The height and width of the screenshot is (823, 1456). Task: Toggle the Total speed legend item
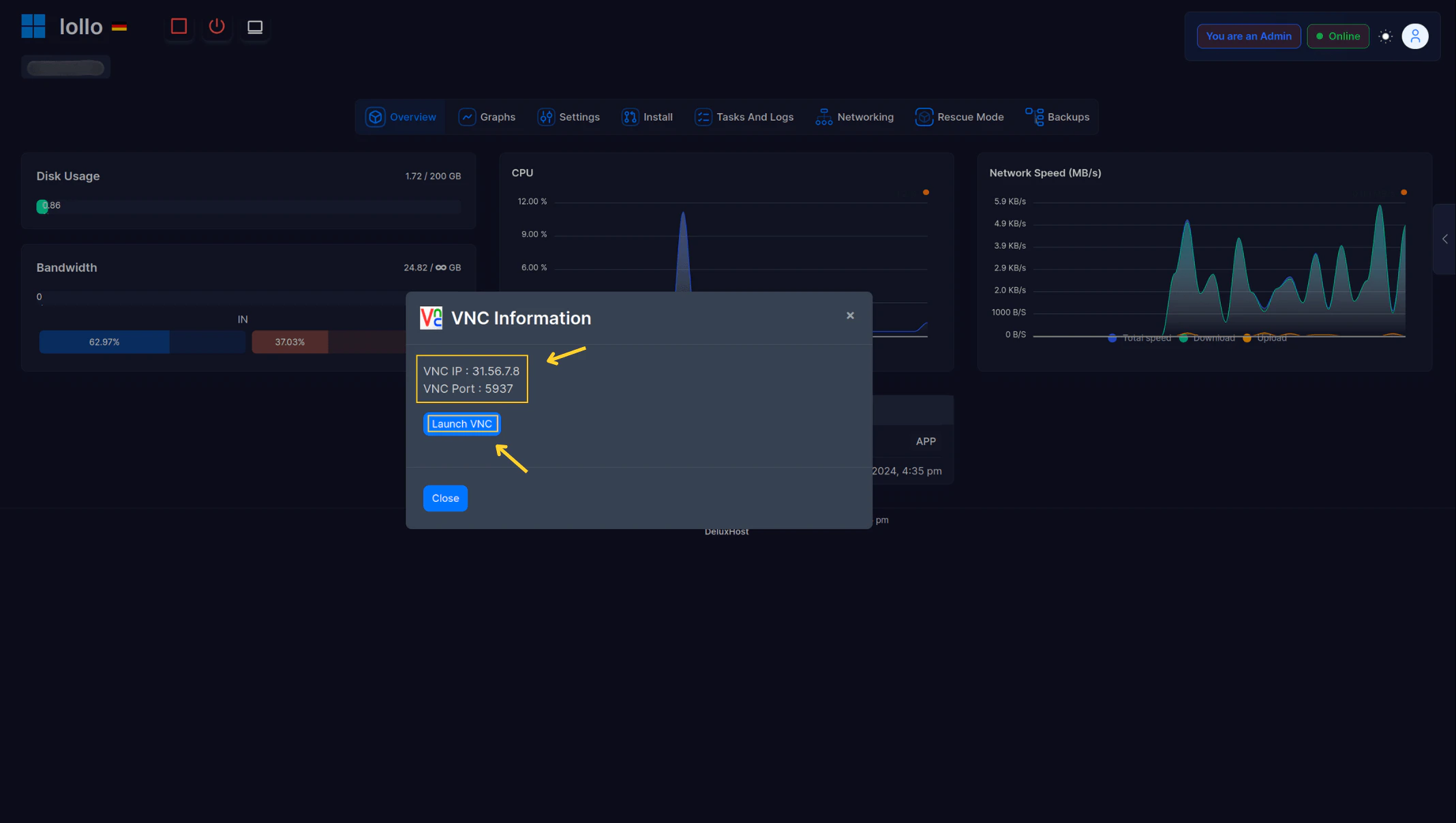point(1139,338)
